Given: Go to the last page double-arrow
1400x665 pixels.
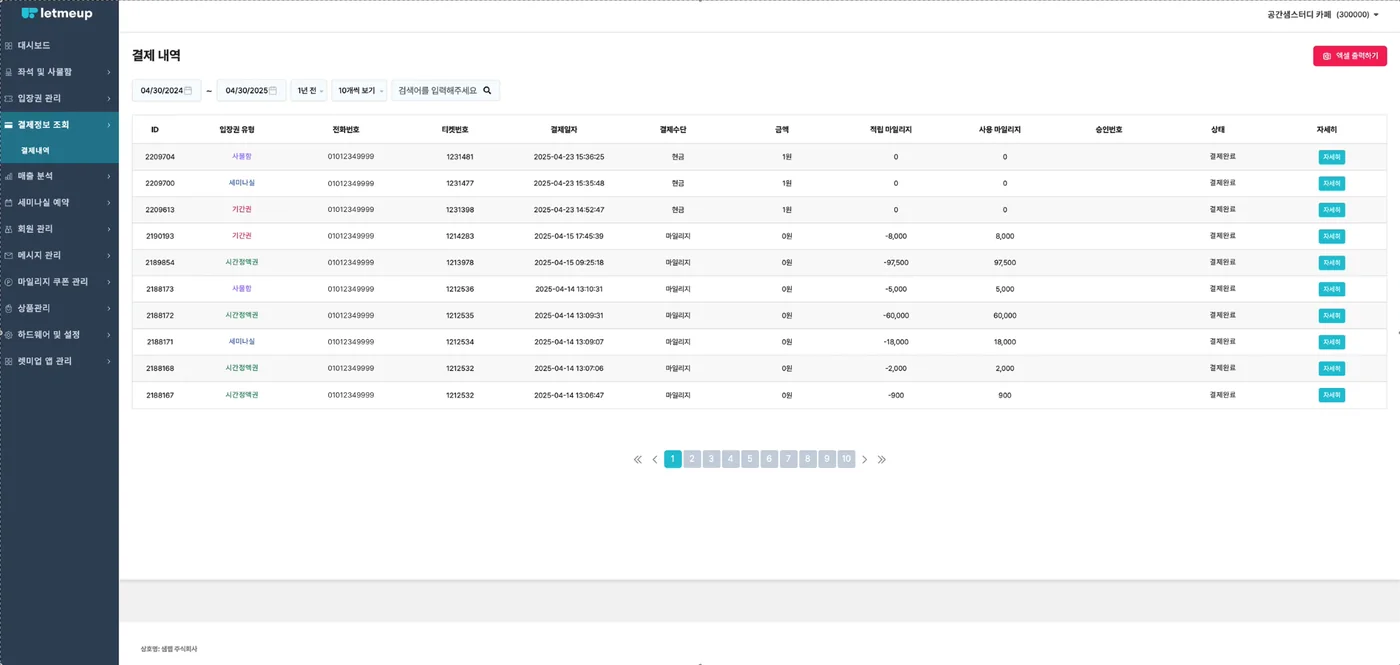Looking at the screenshot, I should [882, 459].
